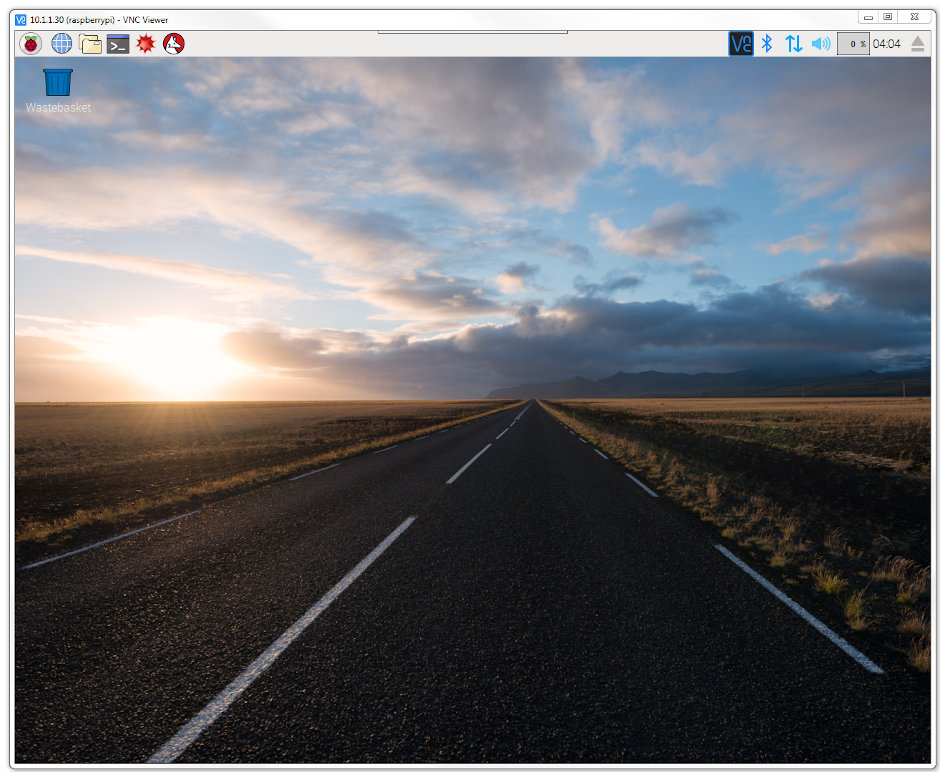Viewport: 940px width, 772px height.
Task: Launch Mathematica from the taskbar
Action: point(145,44)
